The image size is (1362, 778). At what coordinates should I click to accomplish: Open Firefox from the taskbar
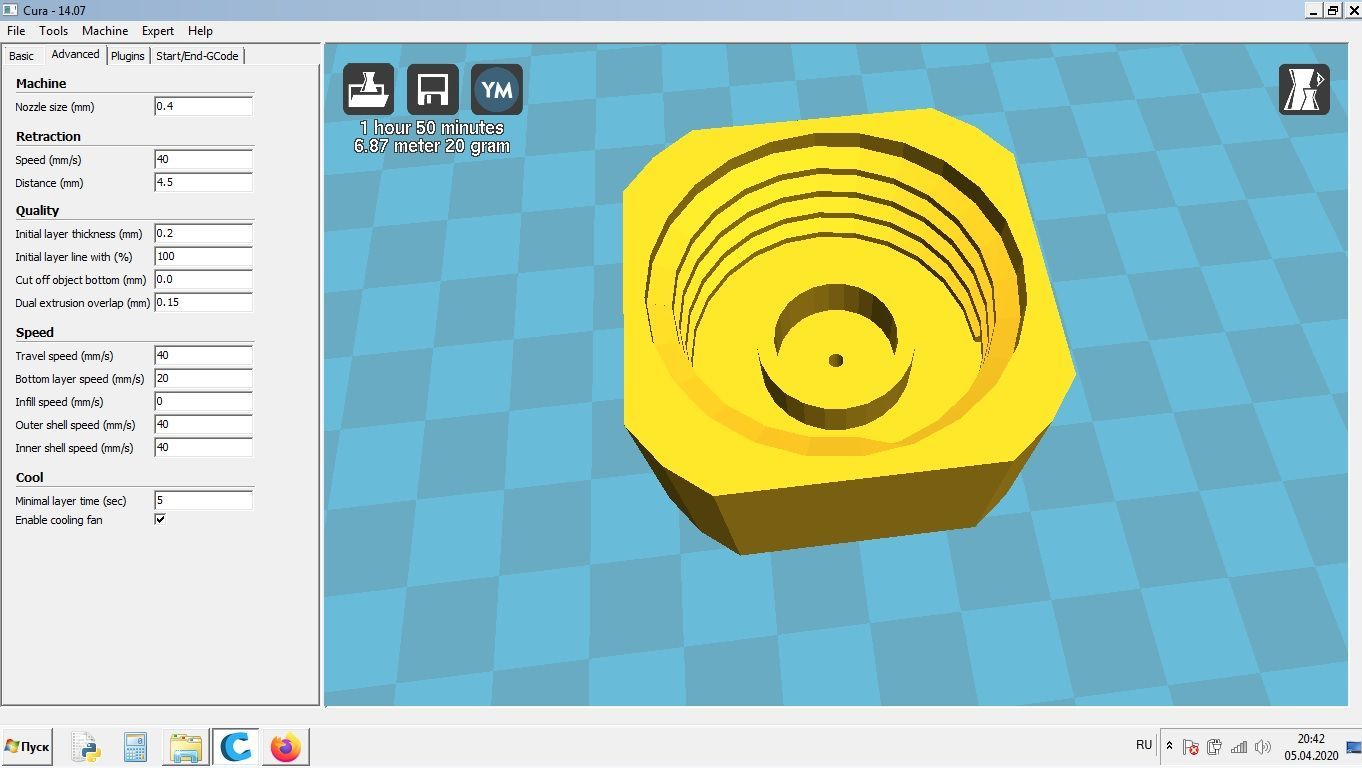point(286,747)
